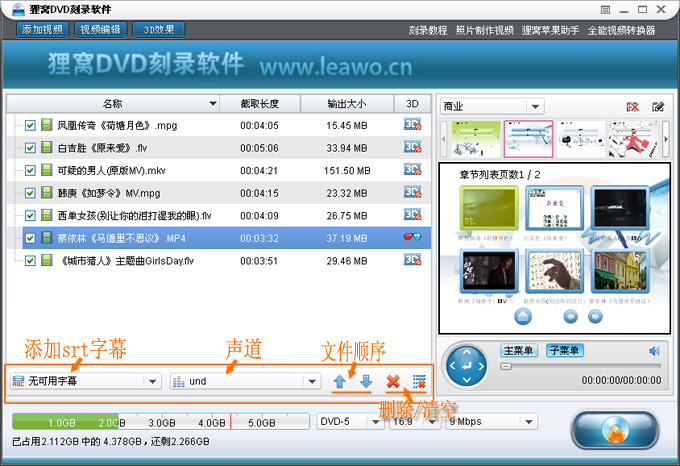Select the red running figure template thumbnail
The height and width of the screenshot is (466, 680).
click(x=633, y=139)
